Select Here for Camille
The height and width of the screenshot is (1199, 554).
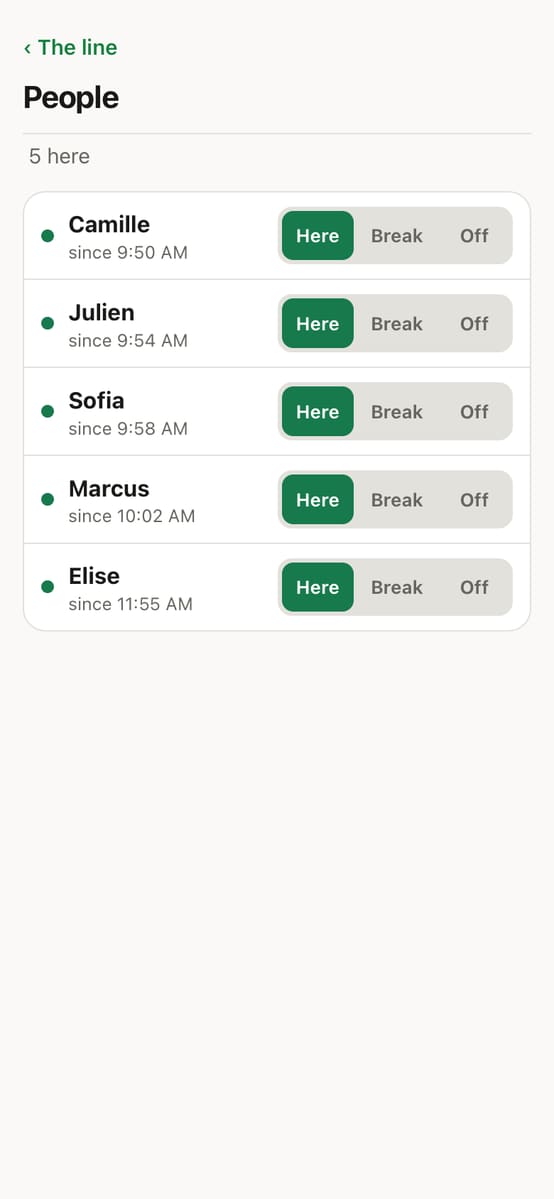(318, 236)
